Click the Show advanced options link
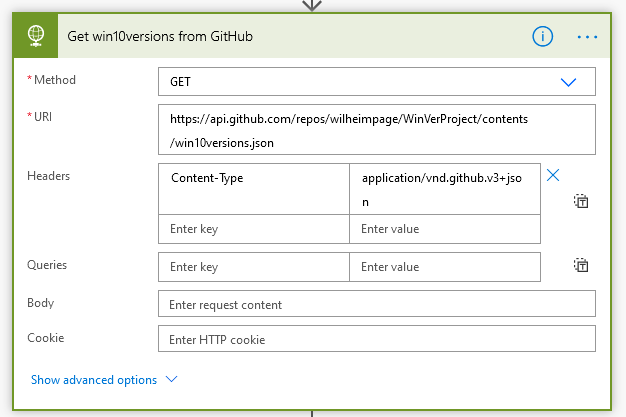The image size is (626, 417). point(94,380)
